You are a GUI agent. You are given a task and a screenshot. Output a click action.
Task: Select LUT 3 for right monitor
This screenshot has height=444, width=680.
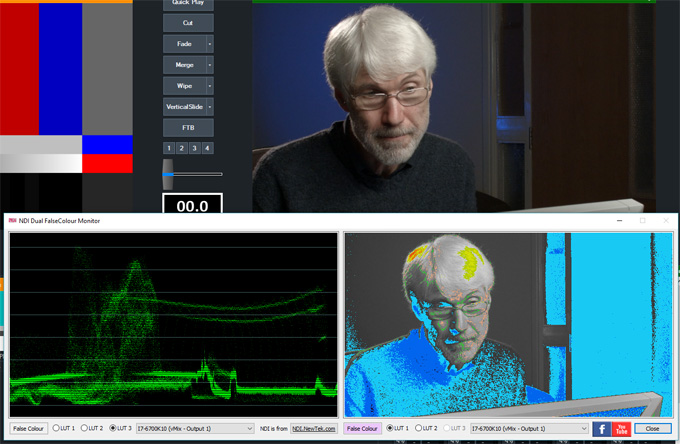point(454,428)
